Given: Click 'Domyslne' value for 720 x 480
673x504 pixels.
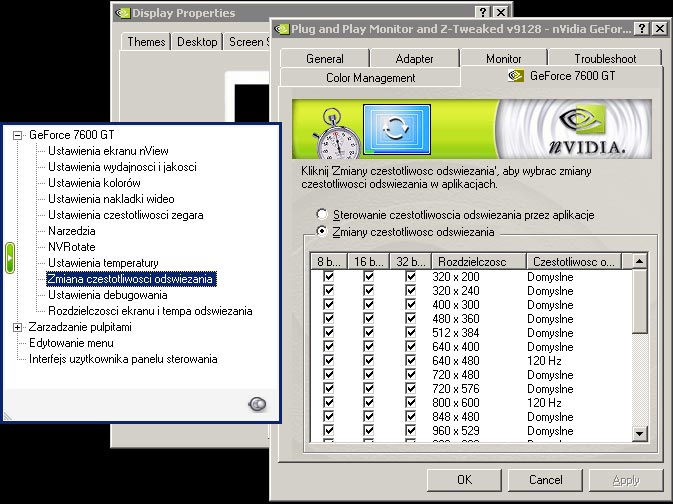Looking at the screenshot, I should (x=550, y=375).
